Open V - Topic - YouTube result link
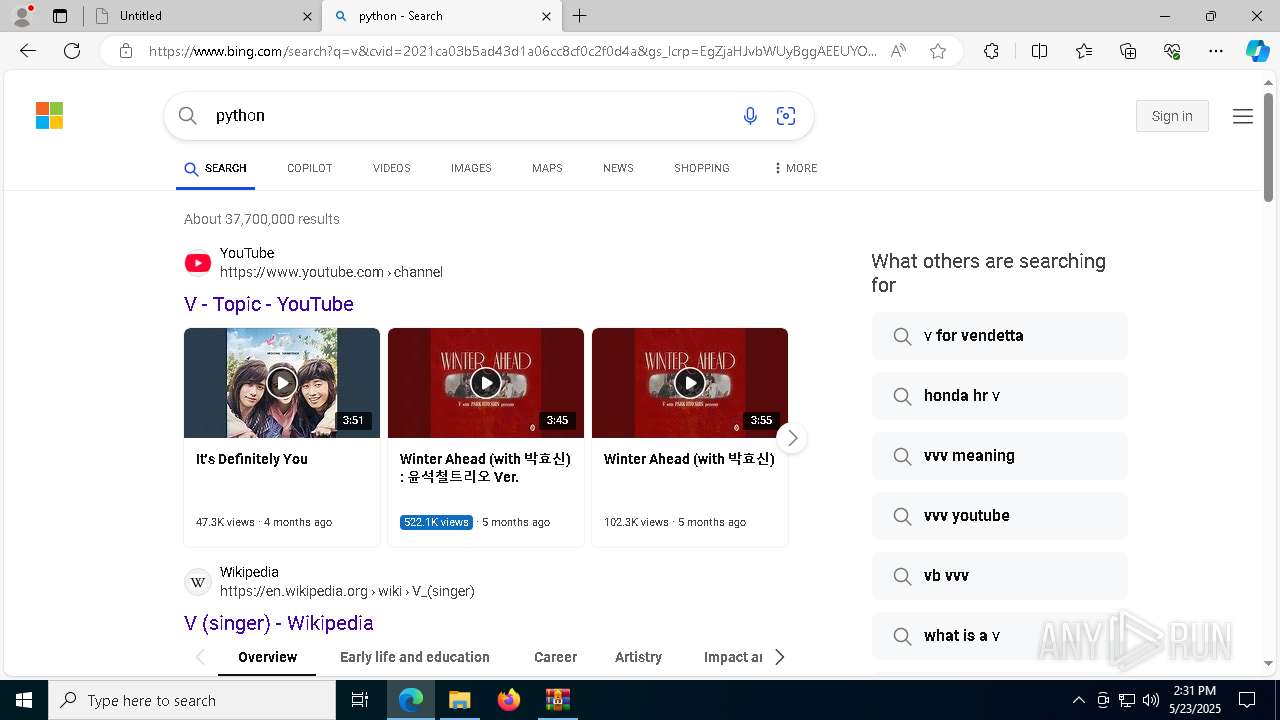Image resolution: width=1280 pixels, height=720 pixels. pyautogui.click(x=269, y=304)
